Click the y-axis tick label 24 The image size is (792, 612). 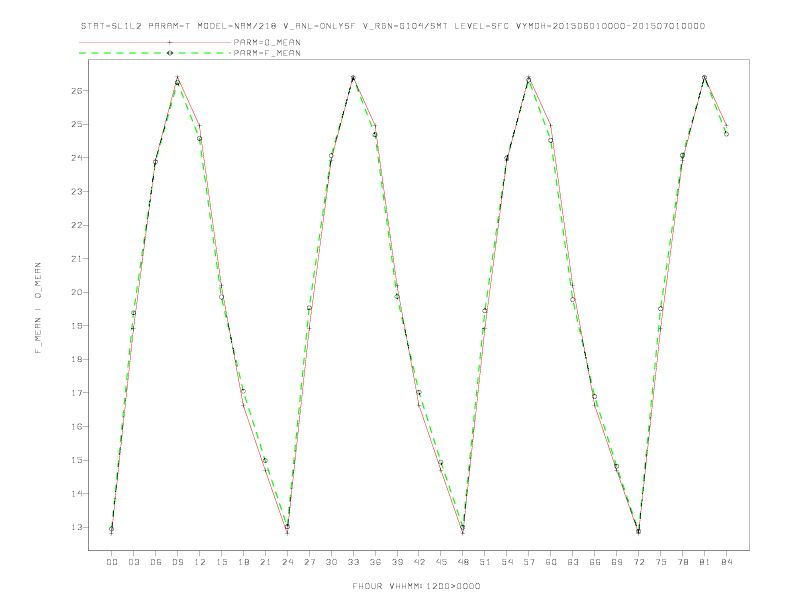(77, 158)
